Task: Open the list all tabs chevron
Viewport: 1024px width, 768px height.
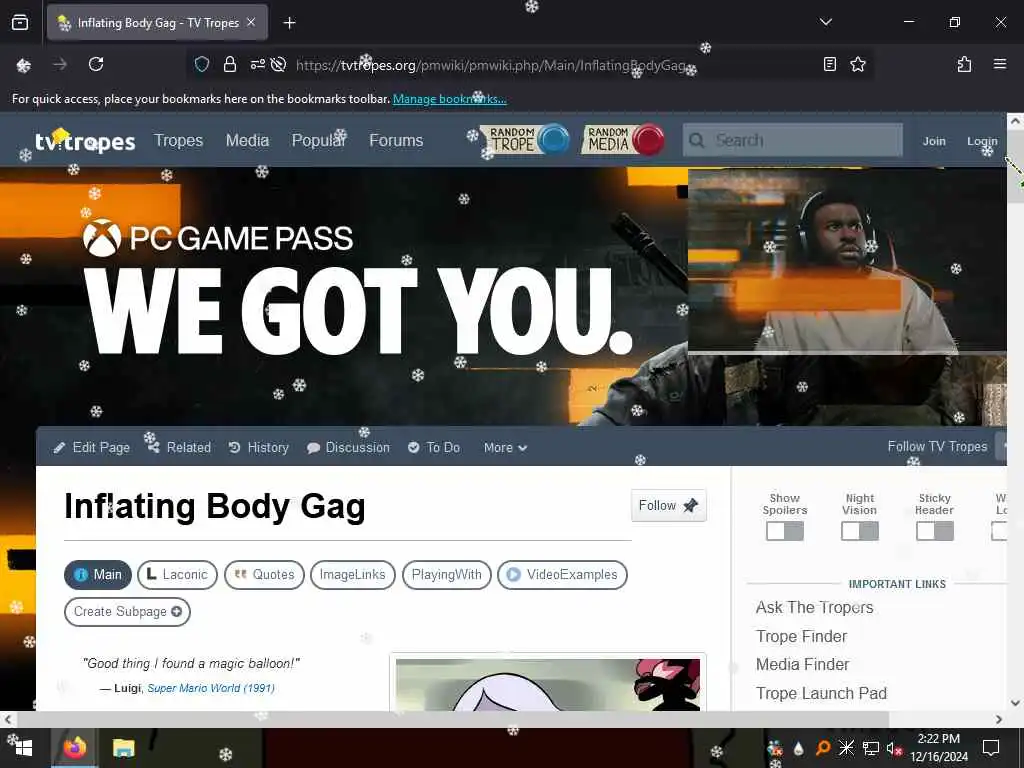Action: coord(825,22)
